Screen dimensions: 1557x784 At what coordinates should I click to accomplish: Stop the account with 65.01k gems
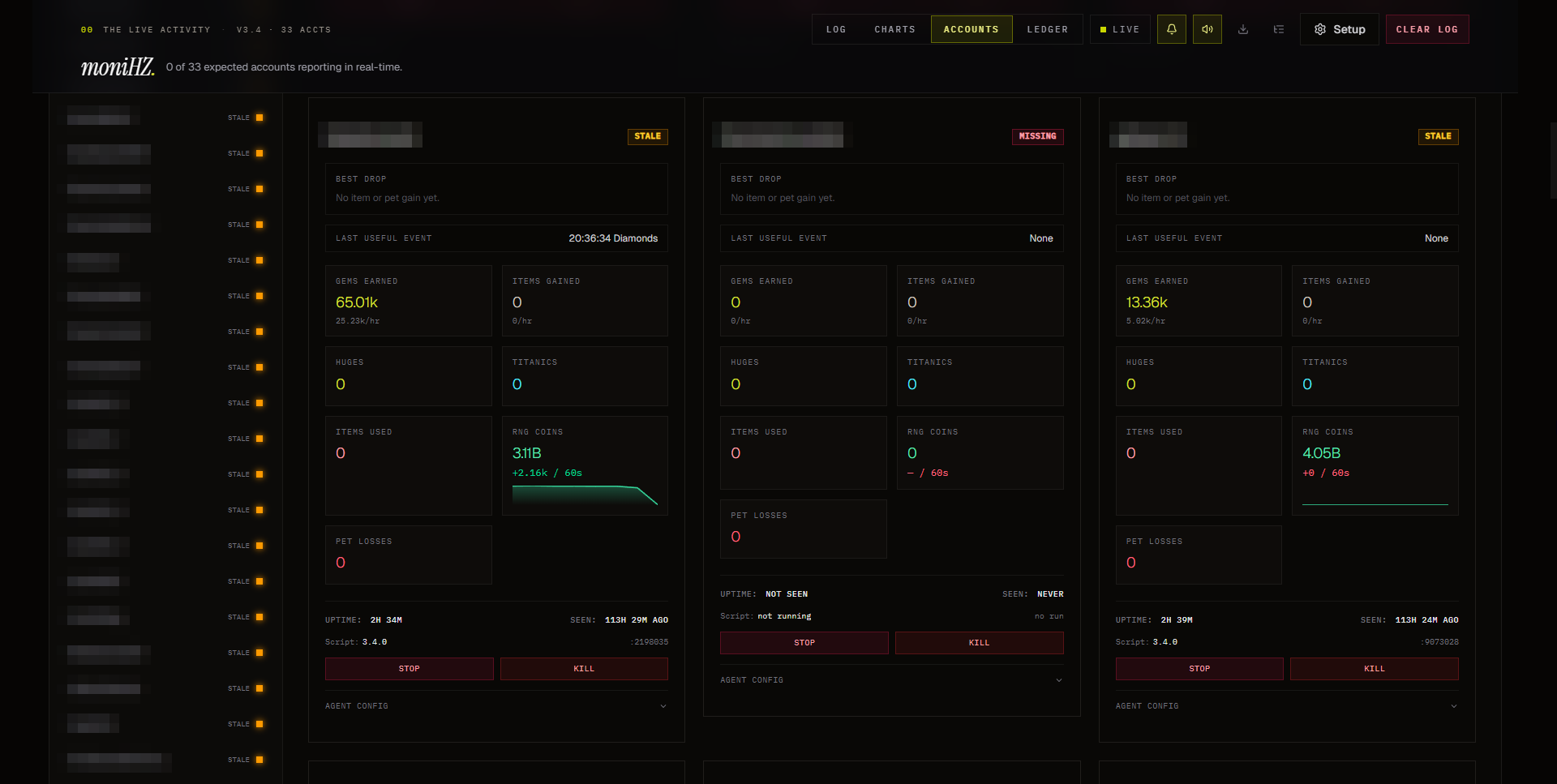[x=409, y=669]
